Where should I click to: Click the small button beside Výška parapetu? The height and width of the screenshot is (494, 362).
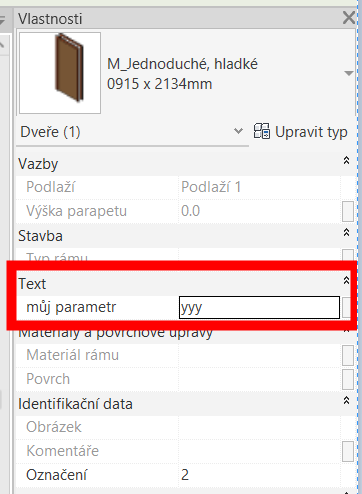[348, 211]
